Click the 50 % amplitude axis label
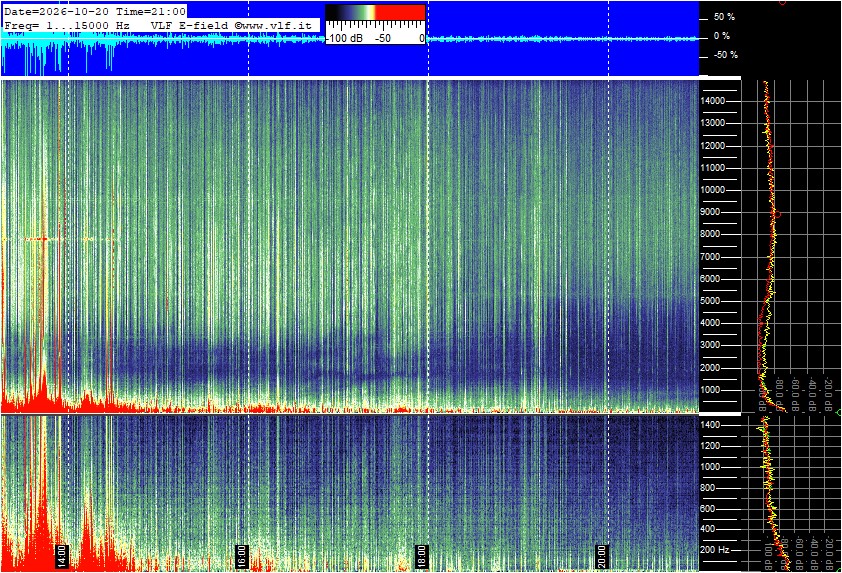Image resolution: width=842 pixels, height=573 pixels. click(724, 17)
